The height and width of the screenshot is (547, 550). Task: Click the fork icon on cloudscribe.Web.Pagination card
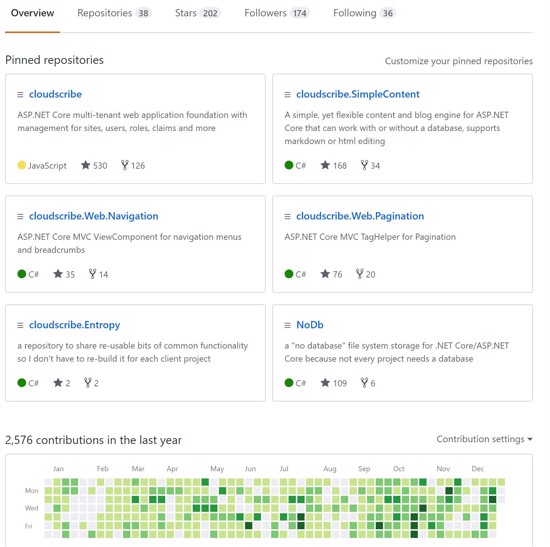(360, 274)
